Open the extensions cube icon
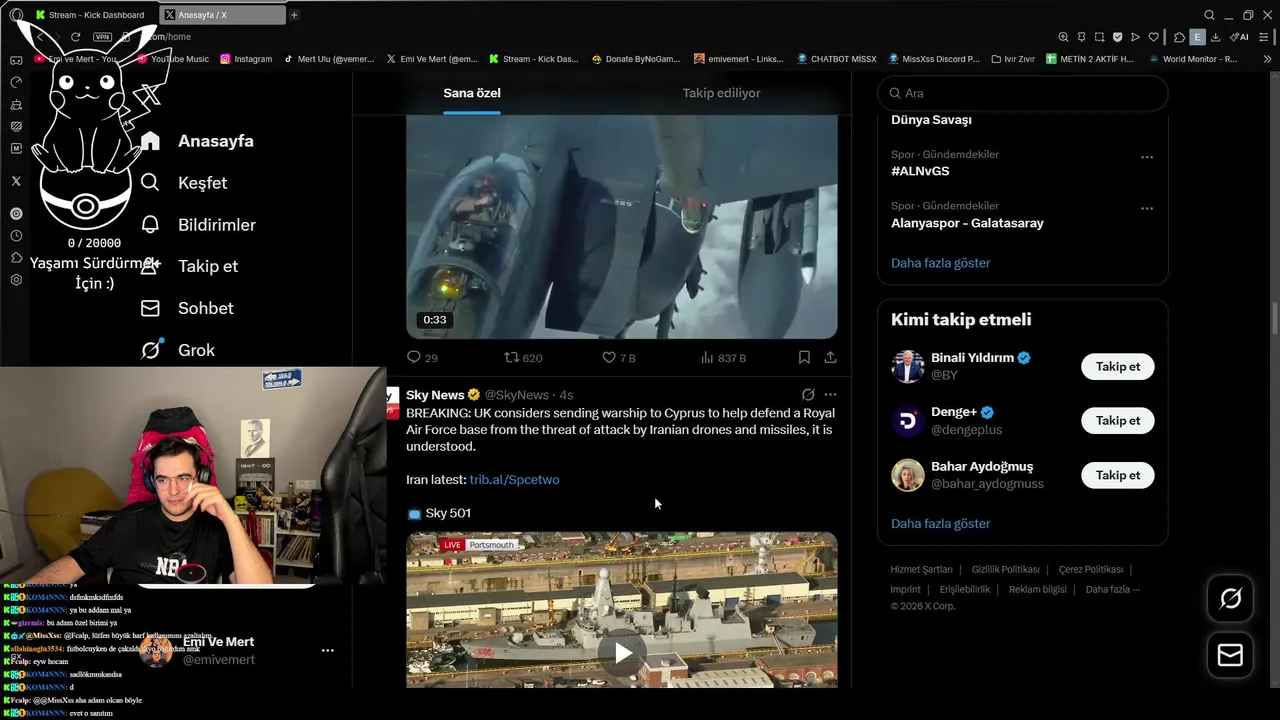The width and height of the screenshot is (1280, 720). pyautogui.click(x=1179, y=37)
